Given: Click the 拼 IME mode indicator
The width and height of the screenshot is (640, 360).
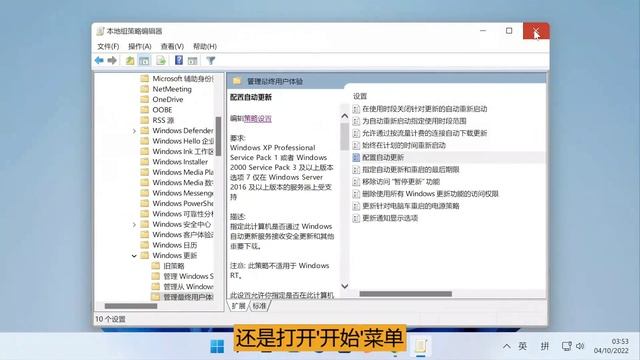Looking at the screenshot, I should [544, 346].
